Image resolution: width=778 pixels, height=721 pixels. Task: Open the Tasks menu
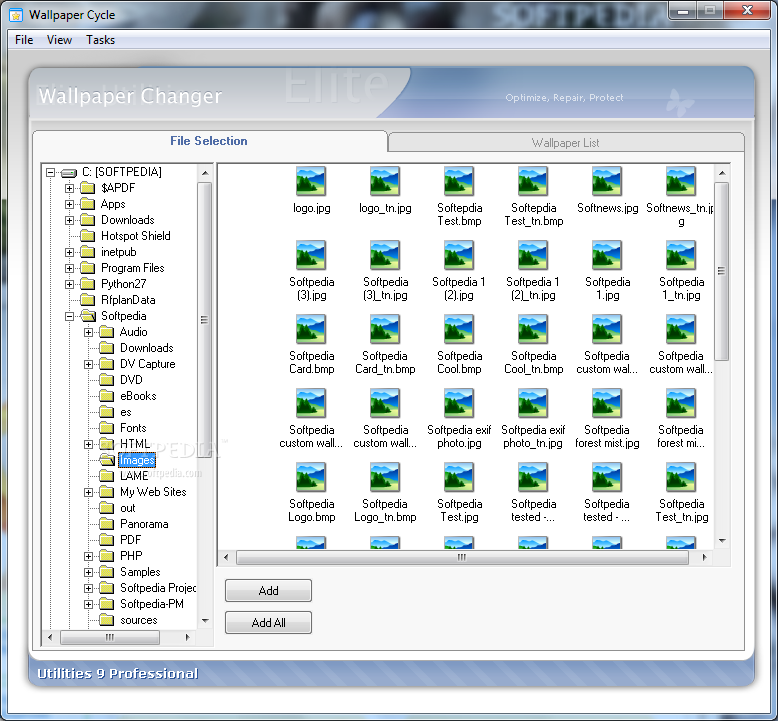(x=100, y=40)
